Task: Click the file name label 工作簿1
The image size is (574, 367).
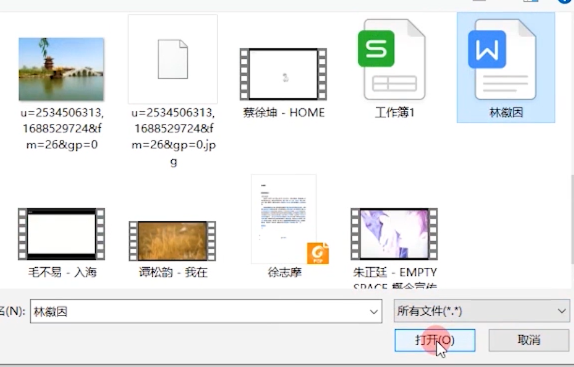Action: (x=395, y=113)
